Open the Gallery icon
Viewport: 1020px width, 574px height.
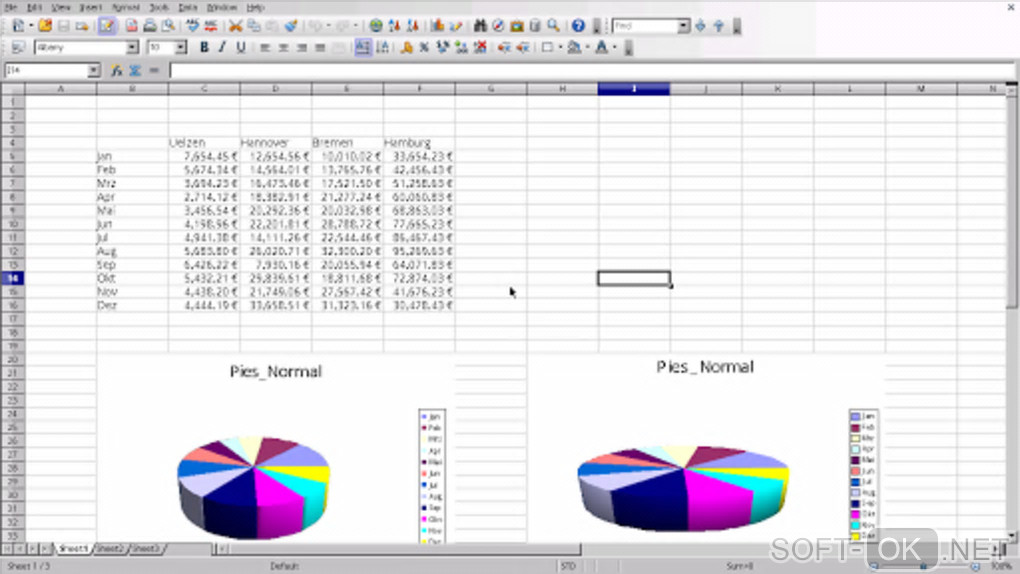pos(517,26)
